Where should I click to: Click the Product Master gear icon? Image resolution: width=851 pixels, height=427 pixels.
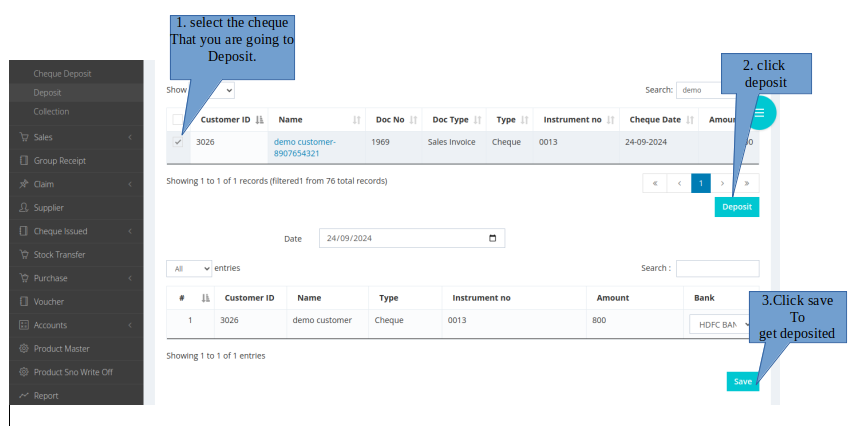point(24,349)
